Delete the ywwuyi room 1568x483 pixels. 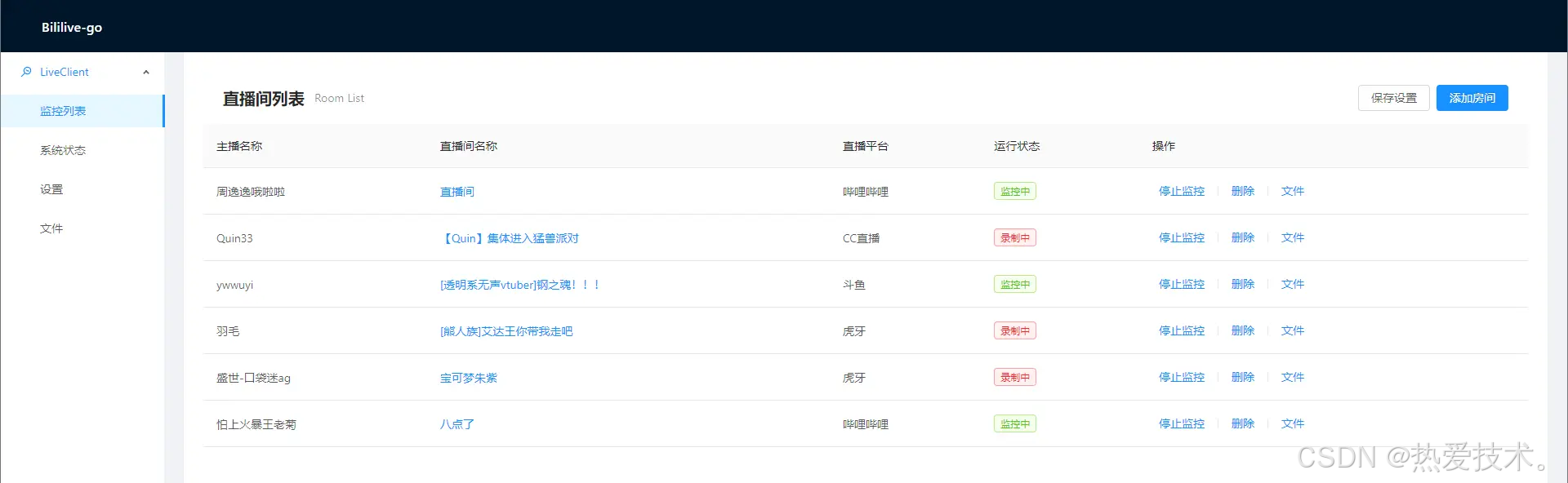tap(1243, 284)
